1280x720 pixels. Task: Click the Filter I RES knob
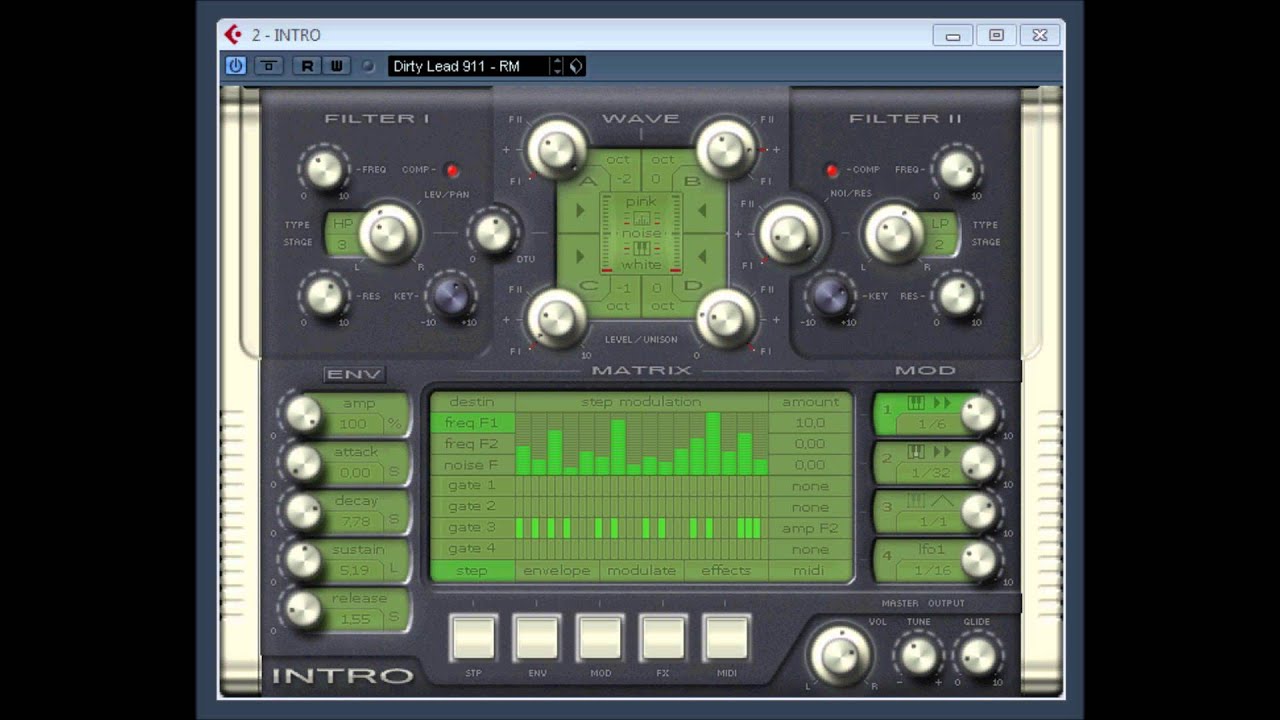[324, 296]
